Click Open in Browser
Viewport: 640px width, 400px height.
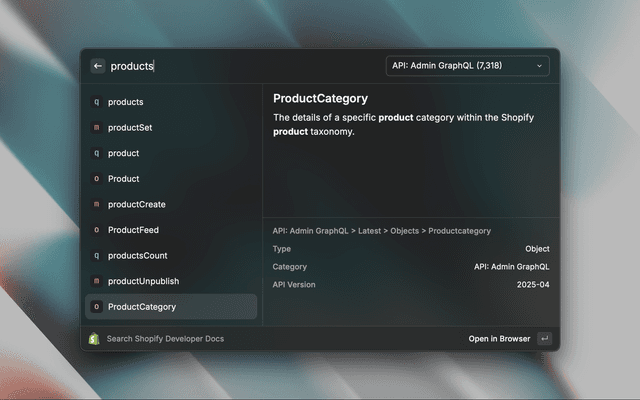[x=499, y=339]
